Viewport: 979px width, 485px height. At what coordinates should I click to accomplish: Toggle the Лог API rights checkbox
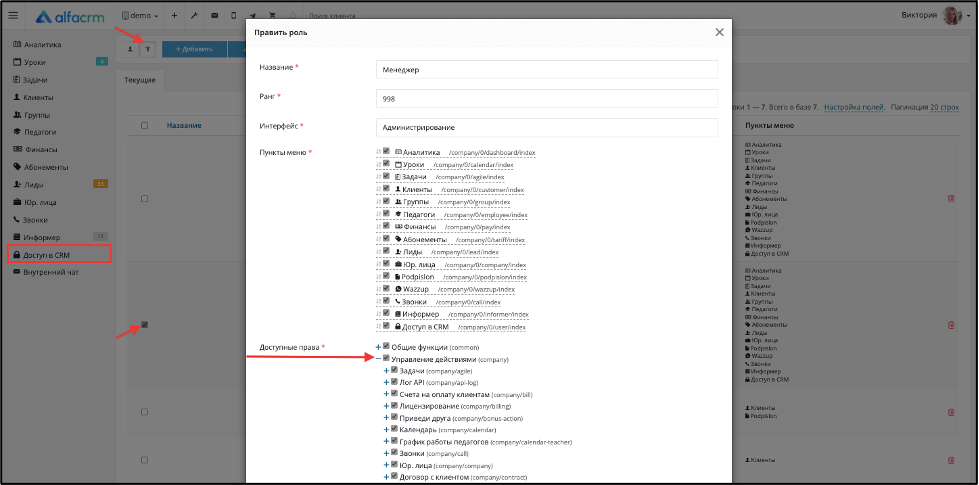pyautogui.click(x=394, y=381)
